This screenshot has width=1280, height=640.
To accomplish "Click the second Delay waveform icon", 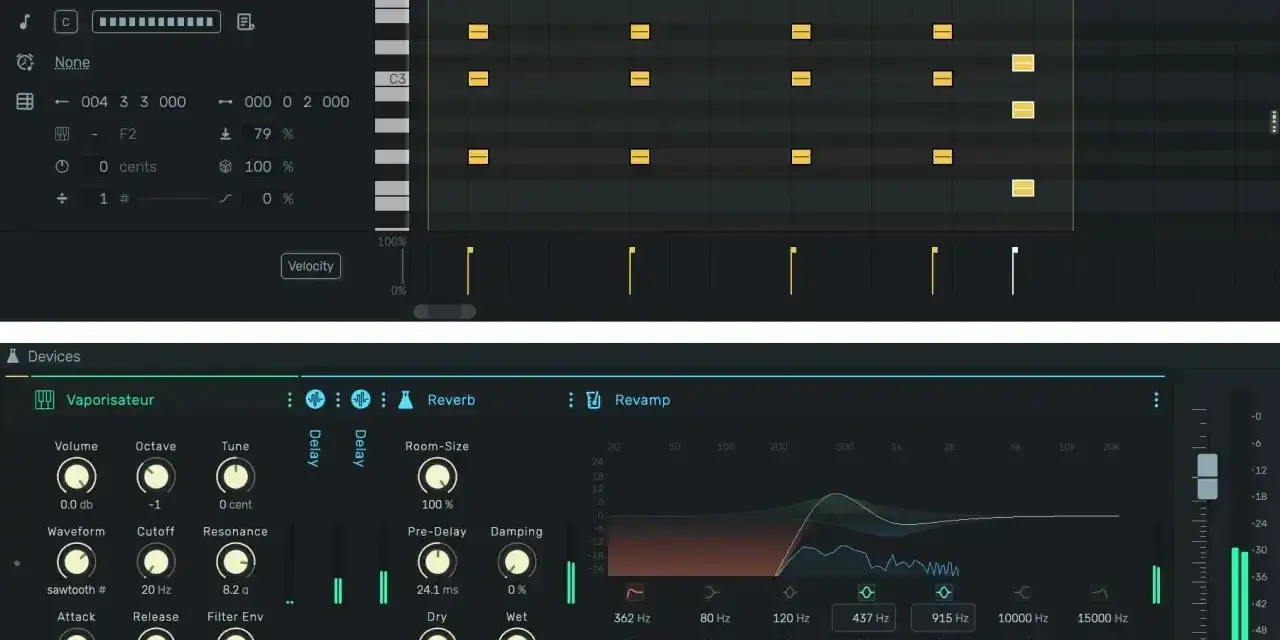I will click(361, 400).
